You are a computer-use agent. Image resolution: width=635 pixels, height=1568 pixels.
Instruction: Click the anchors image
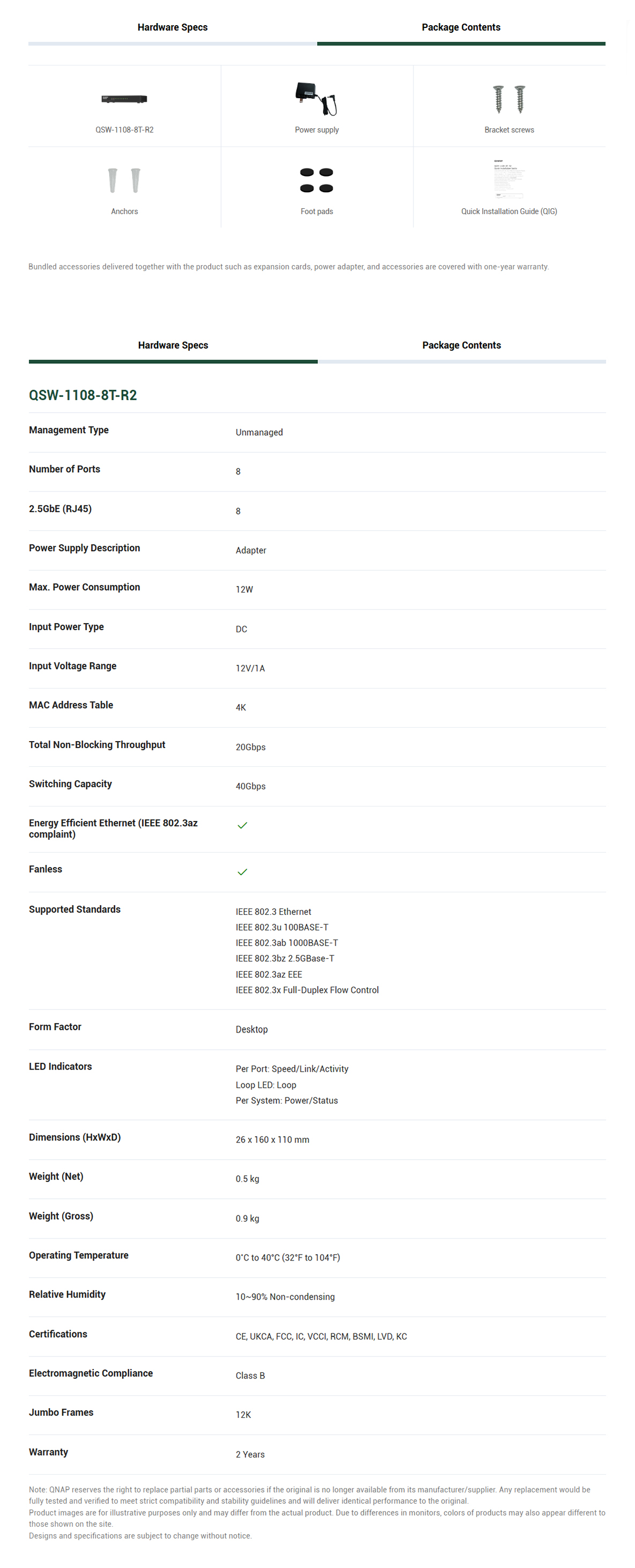coord(124,180)
